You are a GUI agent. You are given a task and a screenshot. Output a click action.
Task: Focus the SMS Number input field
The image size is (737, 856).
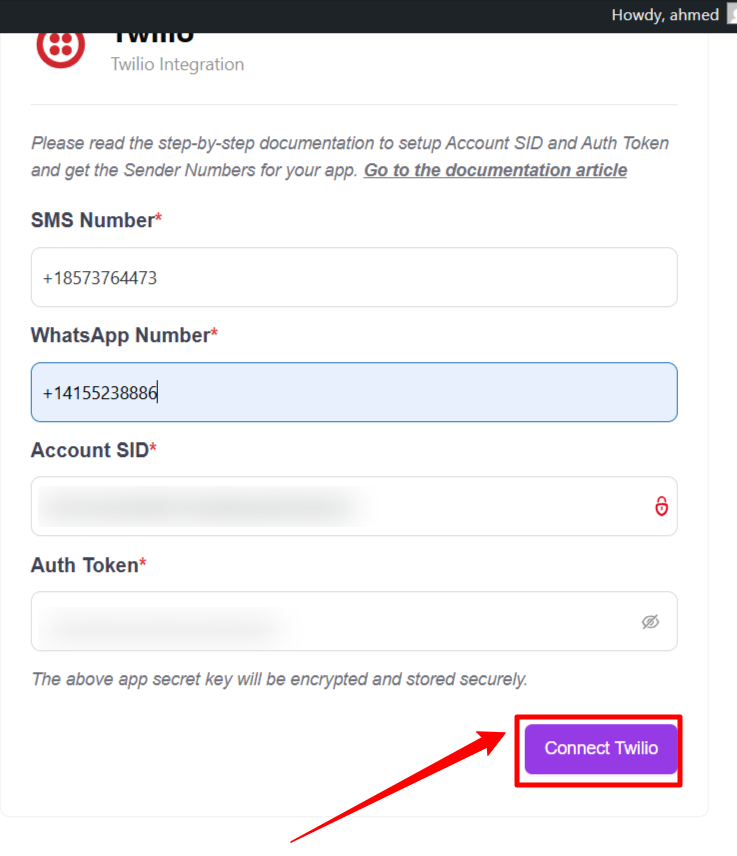354,277
